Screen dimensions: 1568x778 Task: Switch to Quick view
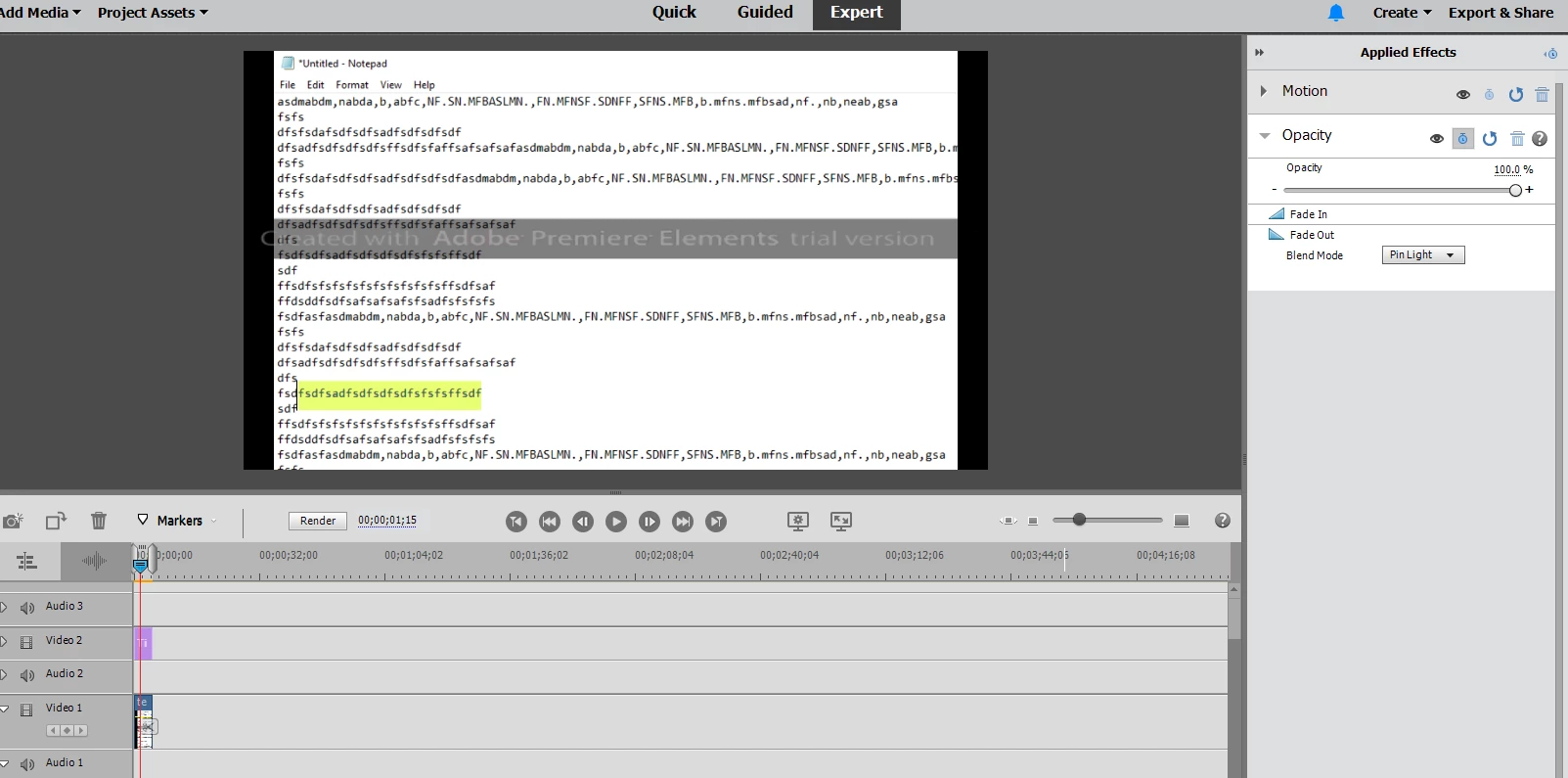coord(674,12)
